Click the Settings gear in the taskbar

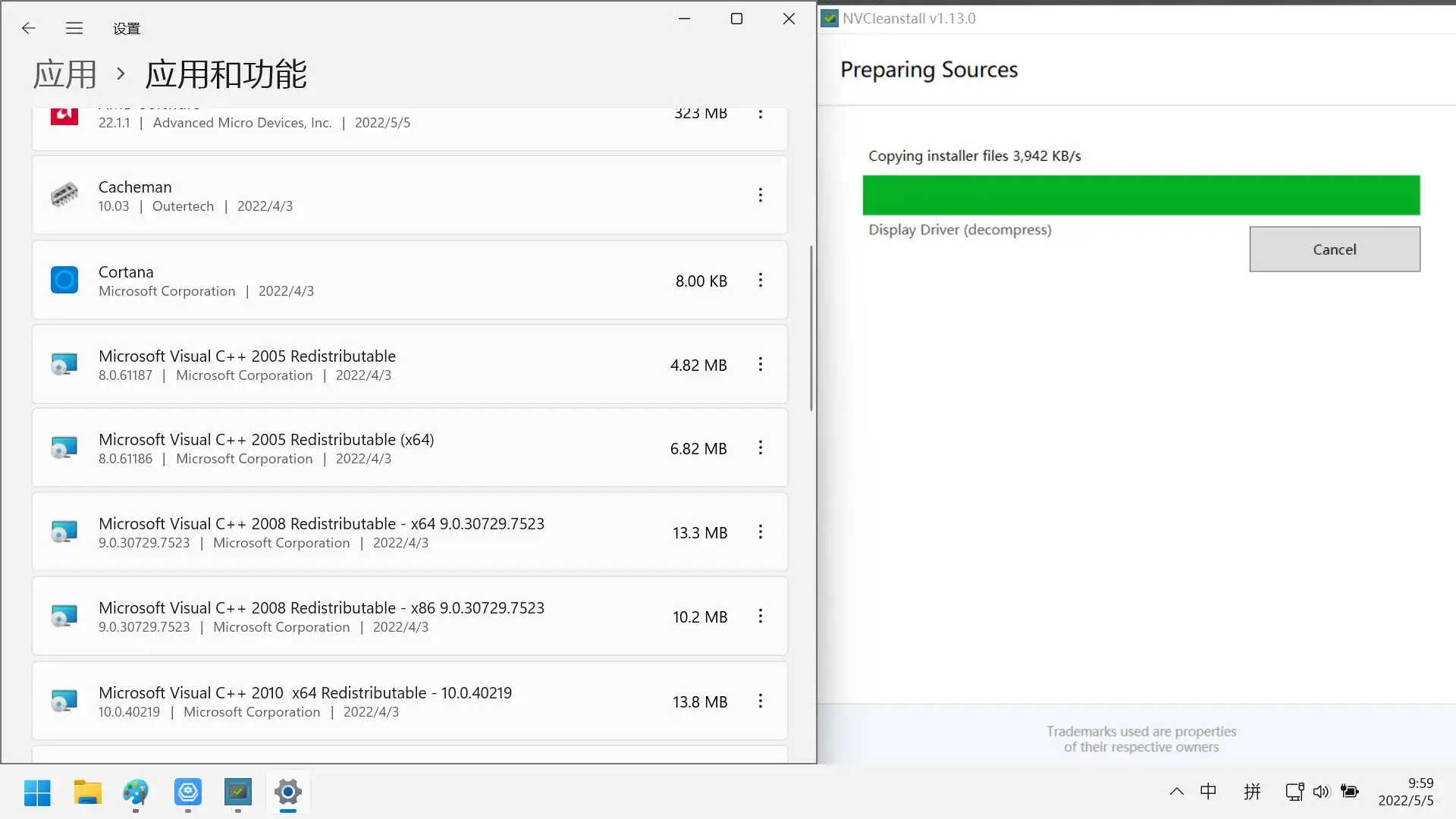(288, 792)
